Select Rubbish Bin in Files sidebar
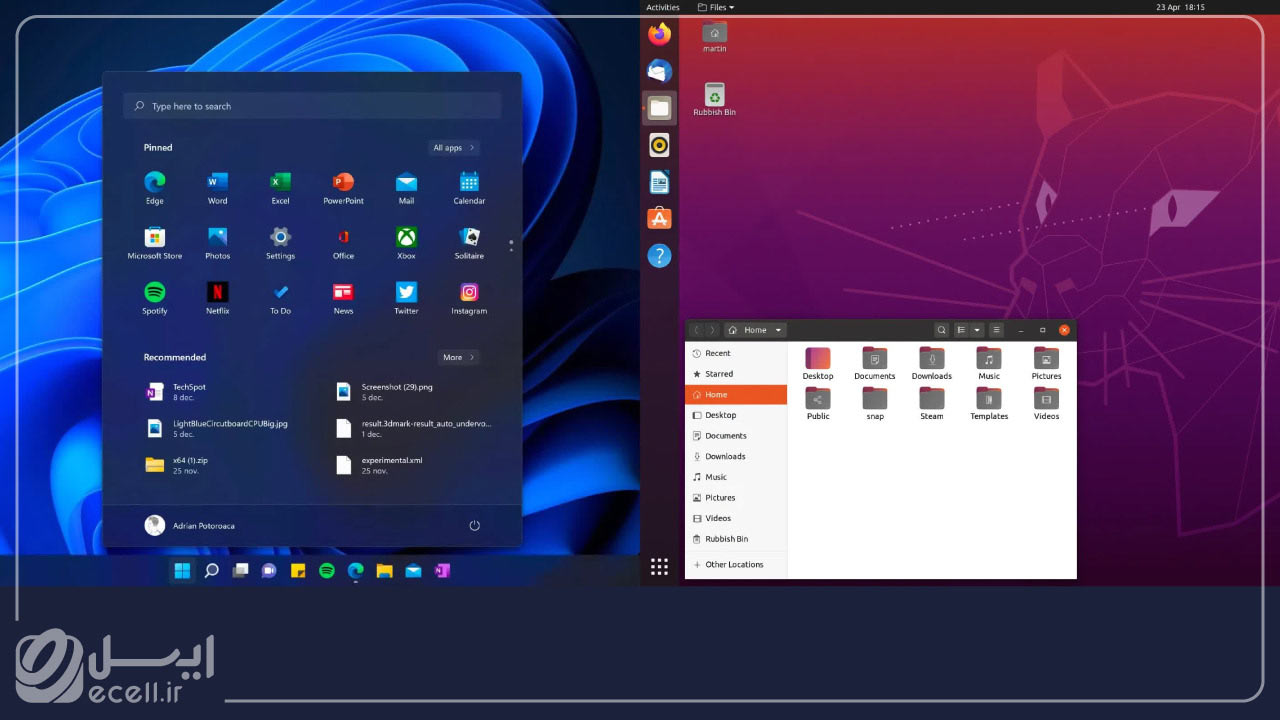Viewport: 1280px width, 720px height. pyautogui.click(x=736, y=539)
